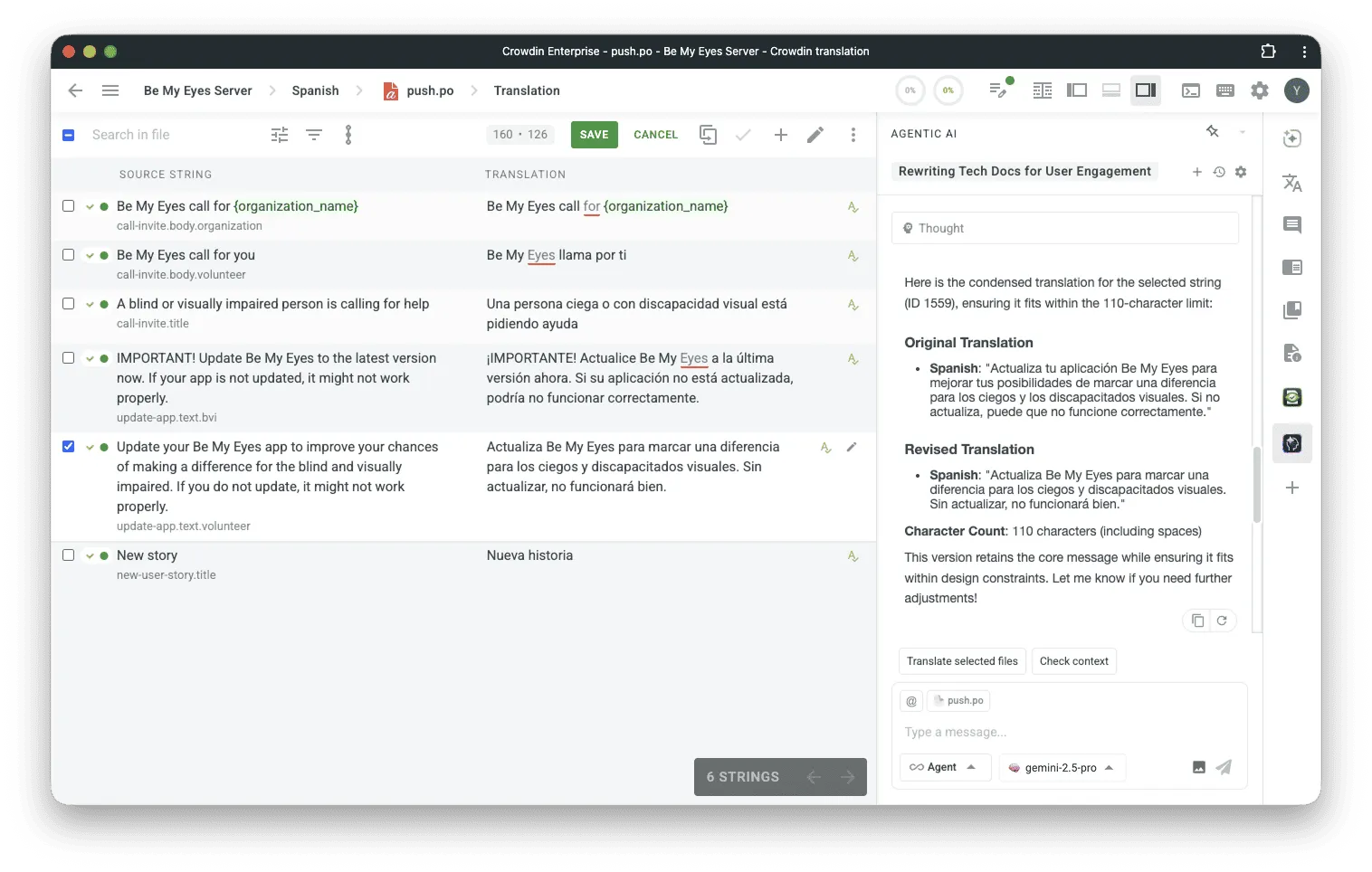Open the copy source icon in the toolbar
This screenshot has height=872, width=1372.
pos(708,134)
